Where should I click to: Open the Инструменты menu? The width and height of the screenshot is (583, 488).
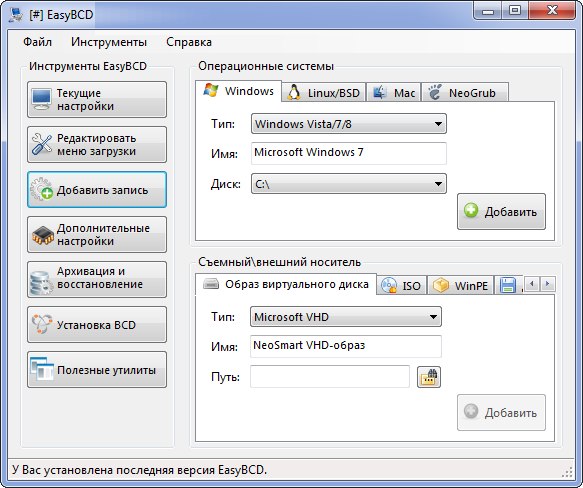pyautogui.click(x=109, y=42)
